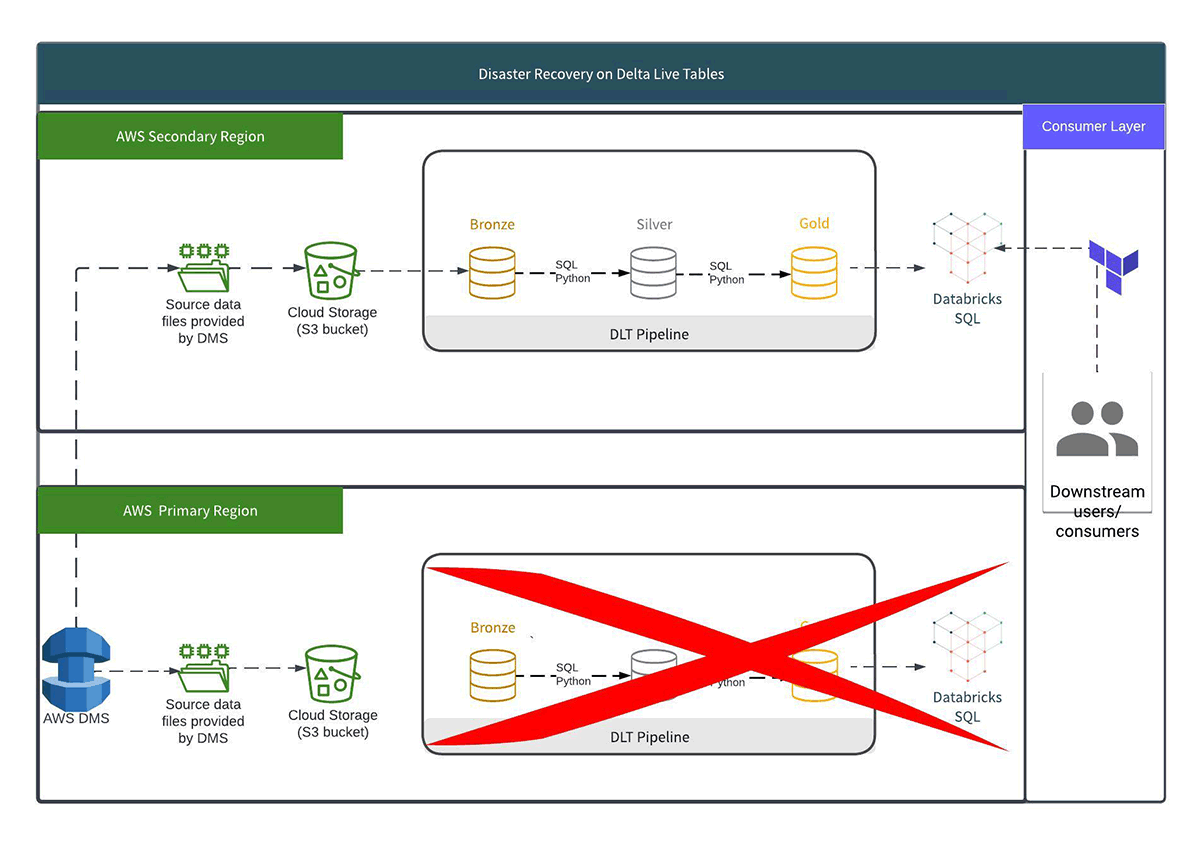Screen dimensions: 1200x848
Task: Select the Gold label in secondary region
Action: point(814,223)
